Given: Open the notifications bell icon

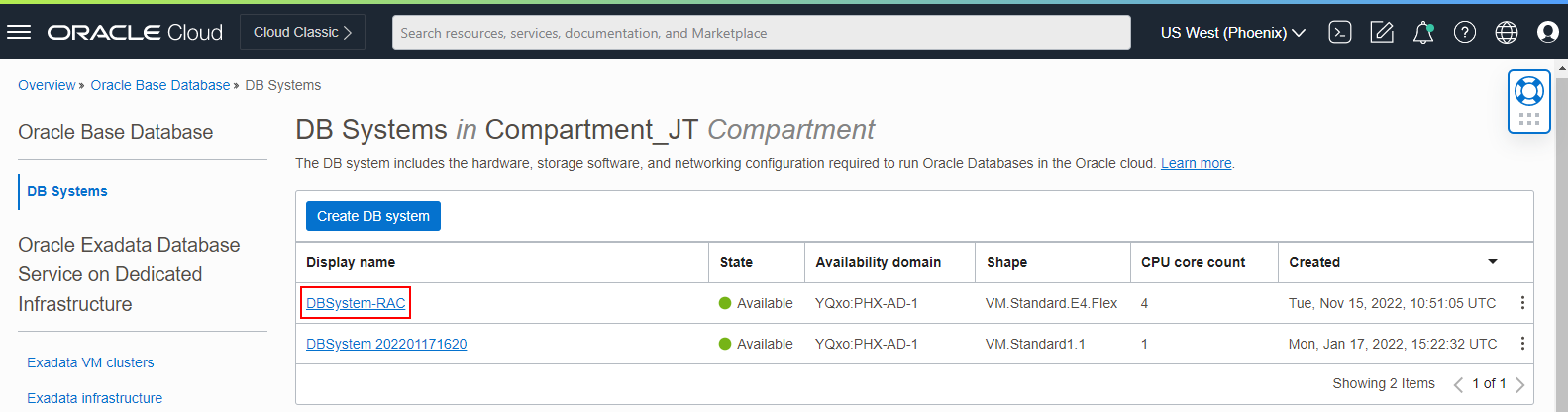Looking at the screenshot, I should [1423, 33].
